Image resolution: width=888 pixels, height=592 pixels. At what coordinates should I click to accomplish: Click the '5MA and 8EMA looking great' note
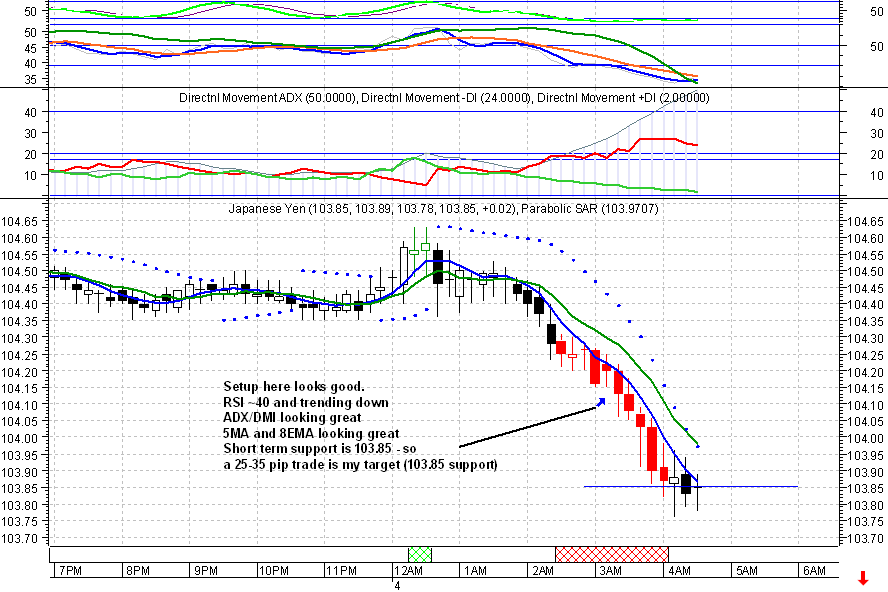[311, 433]
